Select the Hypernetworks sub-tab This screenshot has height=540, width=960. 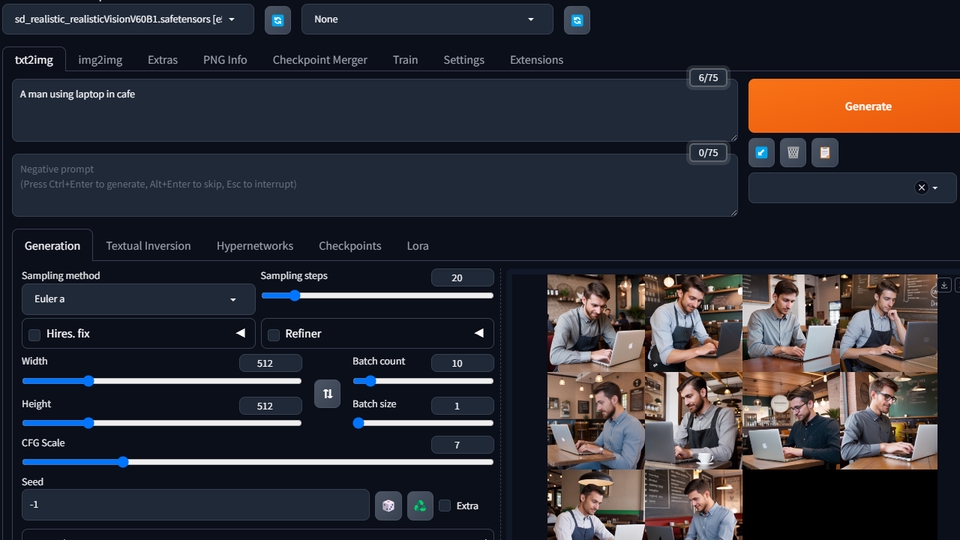(255, 246)
